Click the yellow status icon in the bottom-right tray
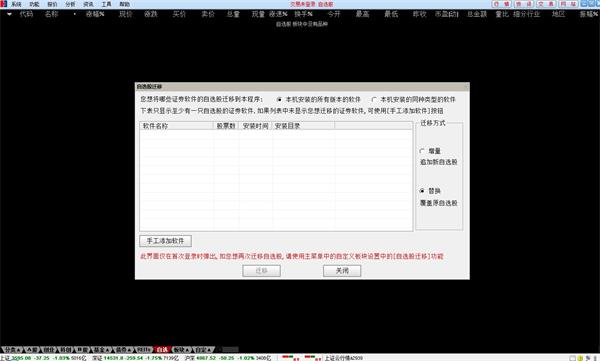 pos(580,358)
